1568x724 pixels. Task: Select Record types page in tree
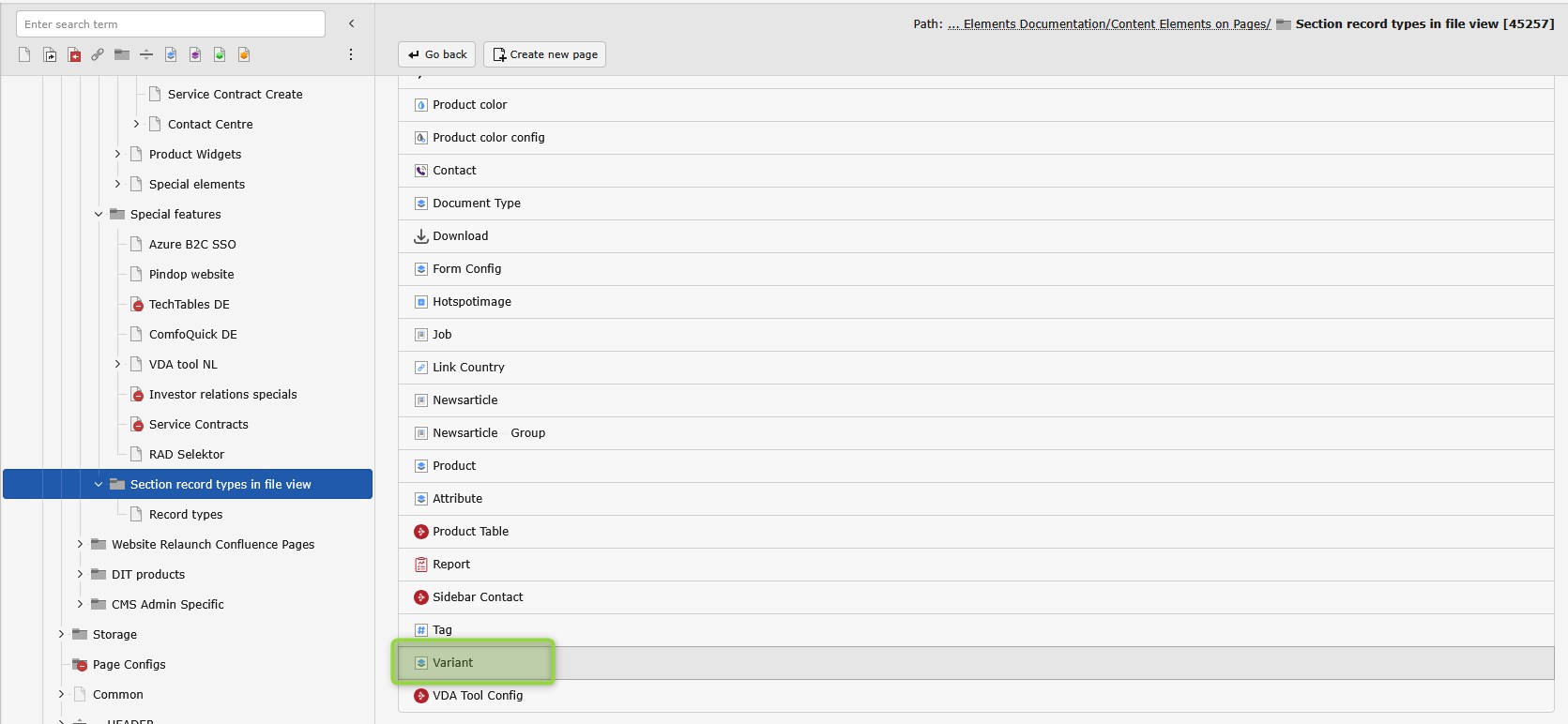[186, 515]
